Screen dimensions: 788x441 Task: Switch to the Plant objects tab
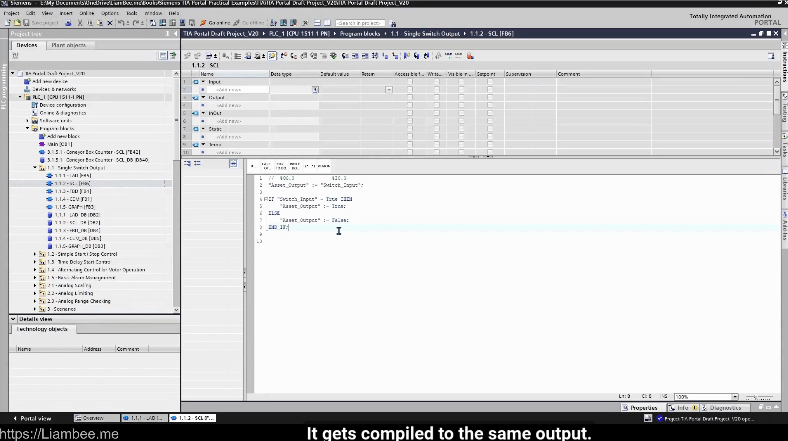pos(69,45)
